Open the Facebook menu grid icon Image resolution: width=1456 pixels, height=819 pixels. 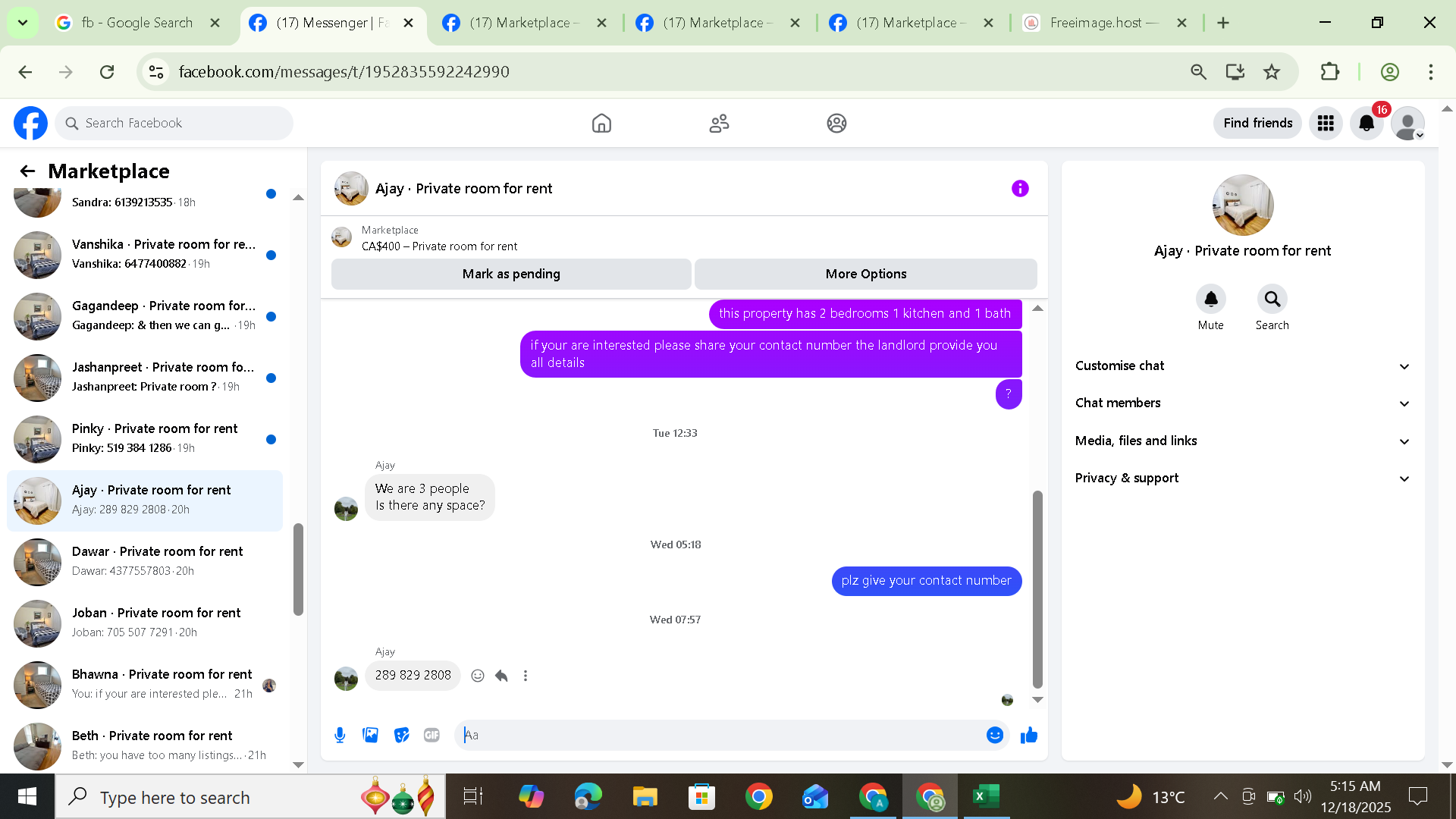1326,123
